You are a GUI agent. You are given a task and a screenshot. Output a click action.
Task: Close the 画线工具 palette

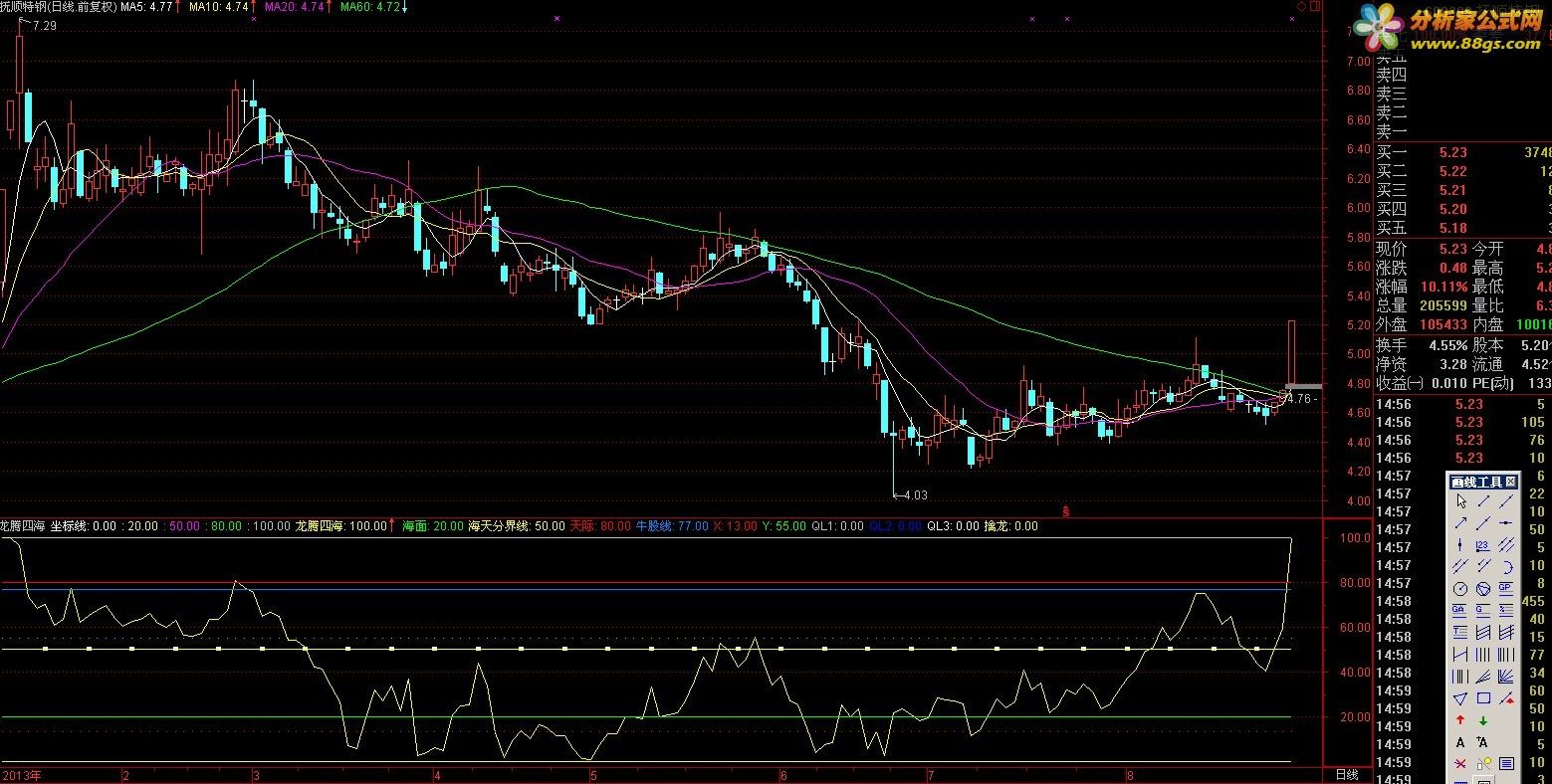pyautogui.click(x=1510, y=483)
